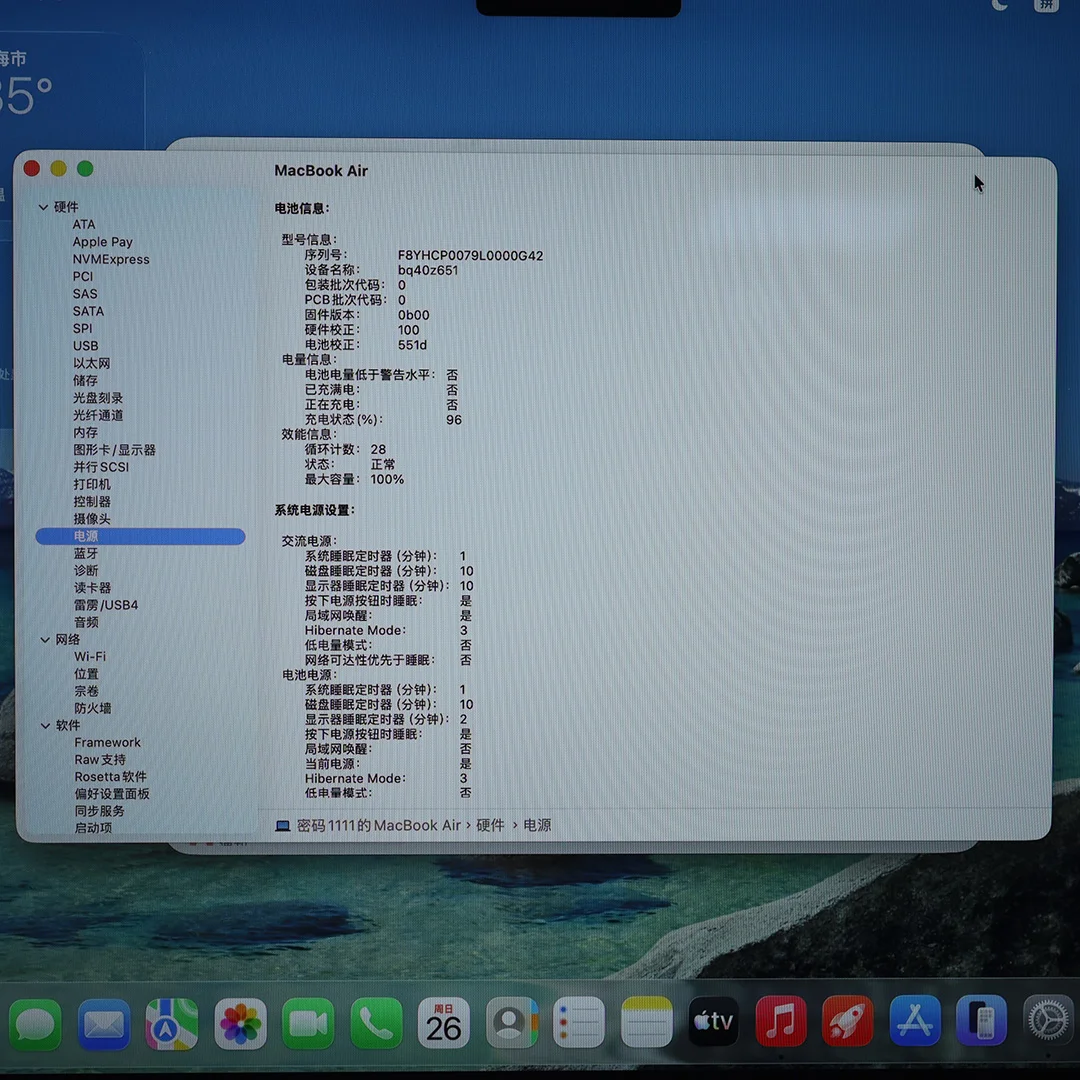Select 偏好设置面板 in the sidebar
Screen dimensions: 1080x1080
[x=112, y=794]
